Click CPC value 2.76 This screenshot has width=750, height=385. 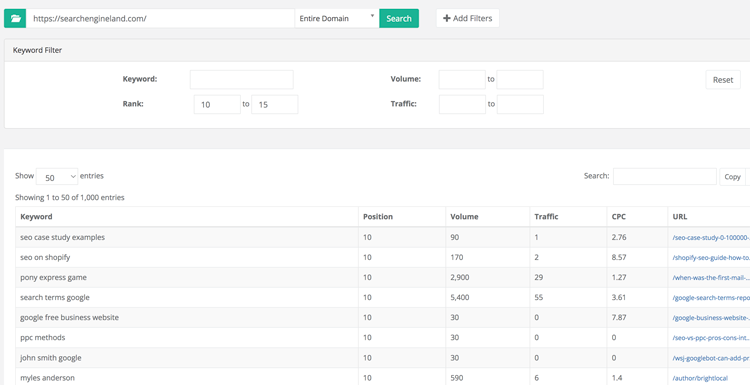(x=619, y=237)
